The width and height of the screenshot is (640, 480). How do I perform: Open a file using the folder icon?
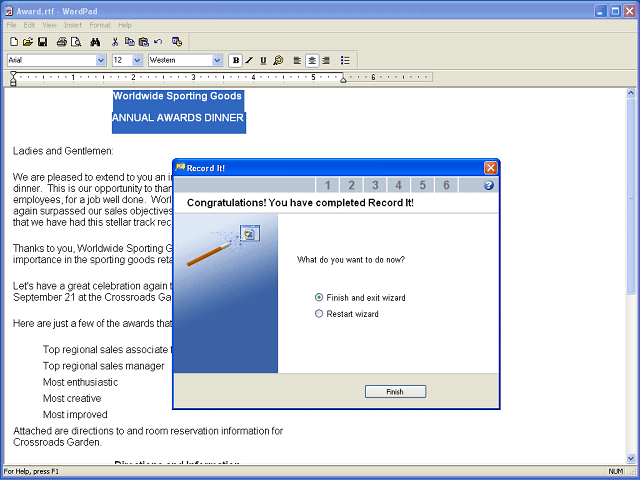tap(28, 42)
